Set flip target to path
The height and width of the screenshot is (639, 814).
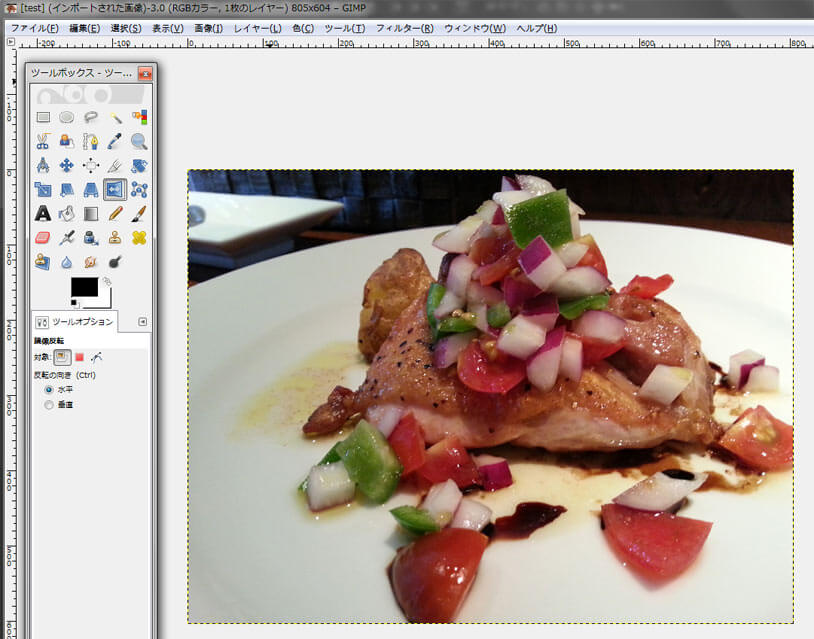97,357
